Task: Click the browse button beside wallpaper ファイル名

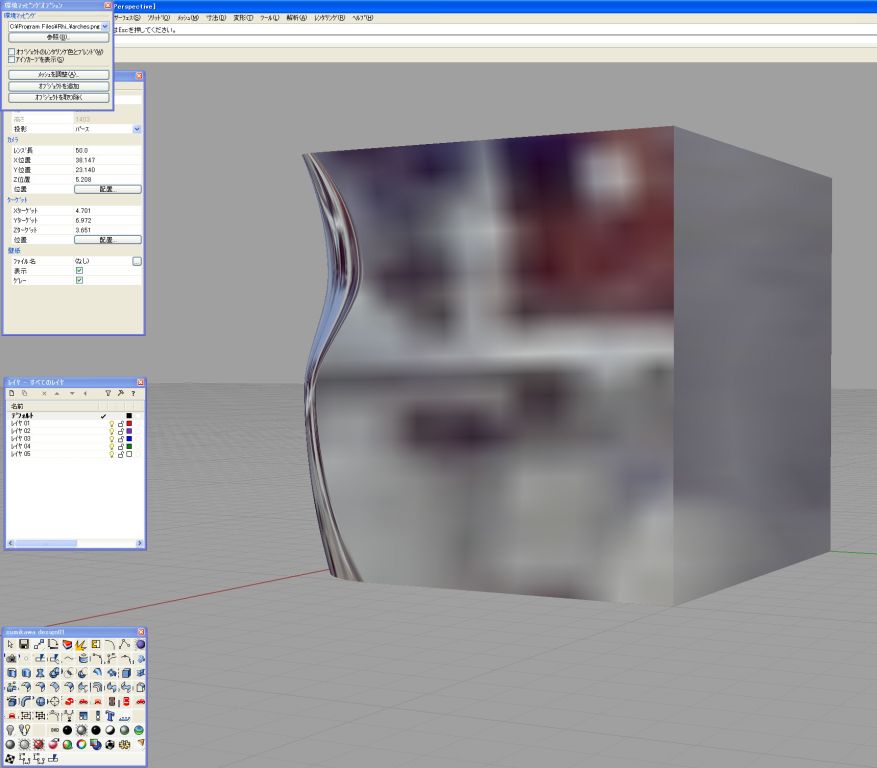Action: pos(137,261)
